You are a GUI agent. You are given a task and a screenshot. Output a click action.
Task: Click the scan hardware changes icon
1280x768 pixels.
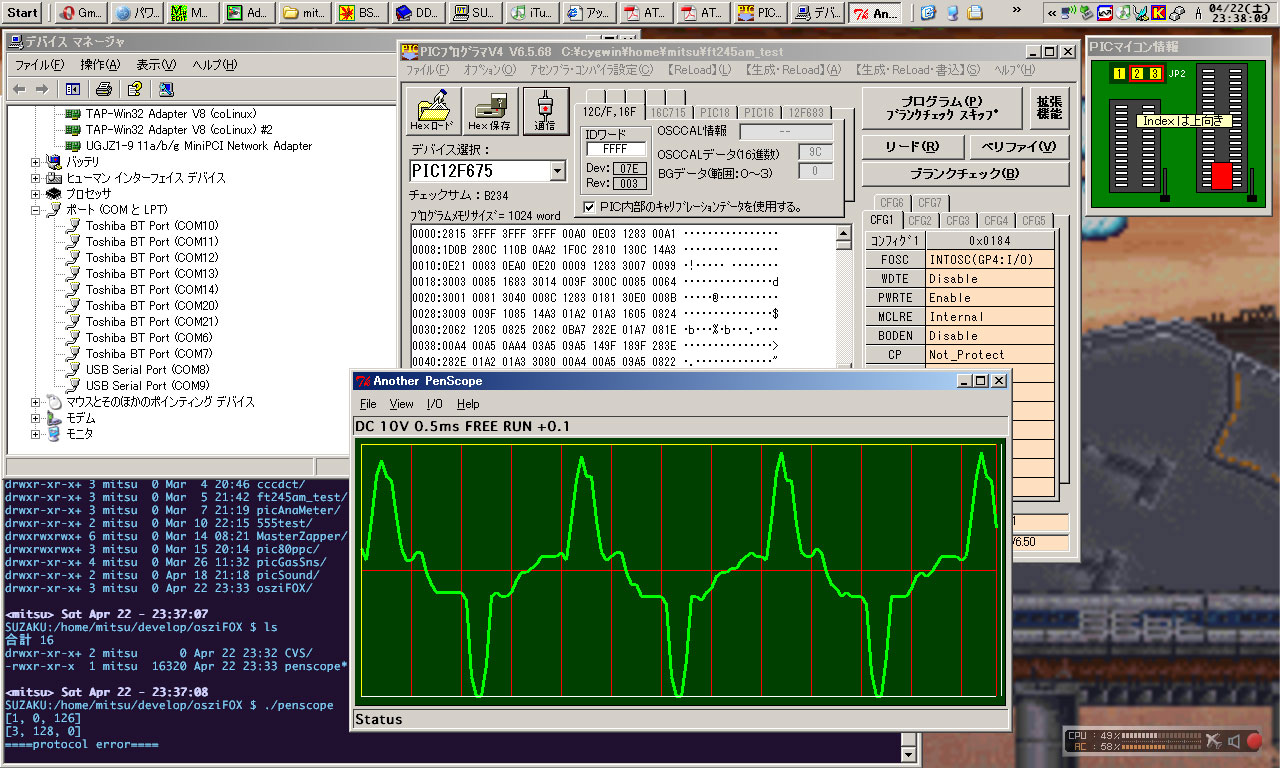pos(166,89)
